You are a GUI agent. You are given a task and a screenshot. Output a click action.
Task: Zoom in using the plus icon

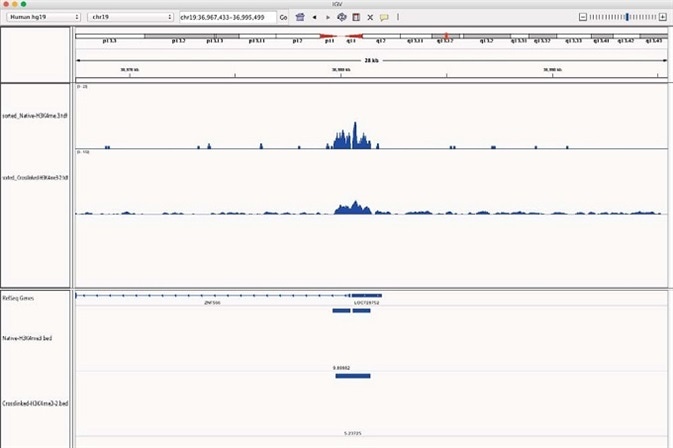click(664, 17)
